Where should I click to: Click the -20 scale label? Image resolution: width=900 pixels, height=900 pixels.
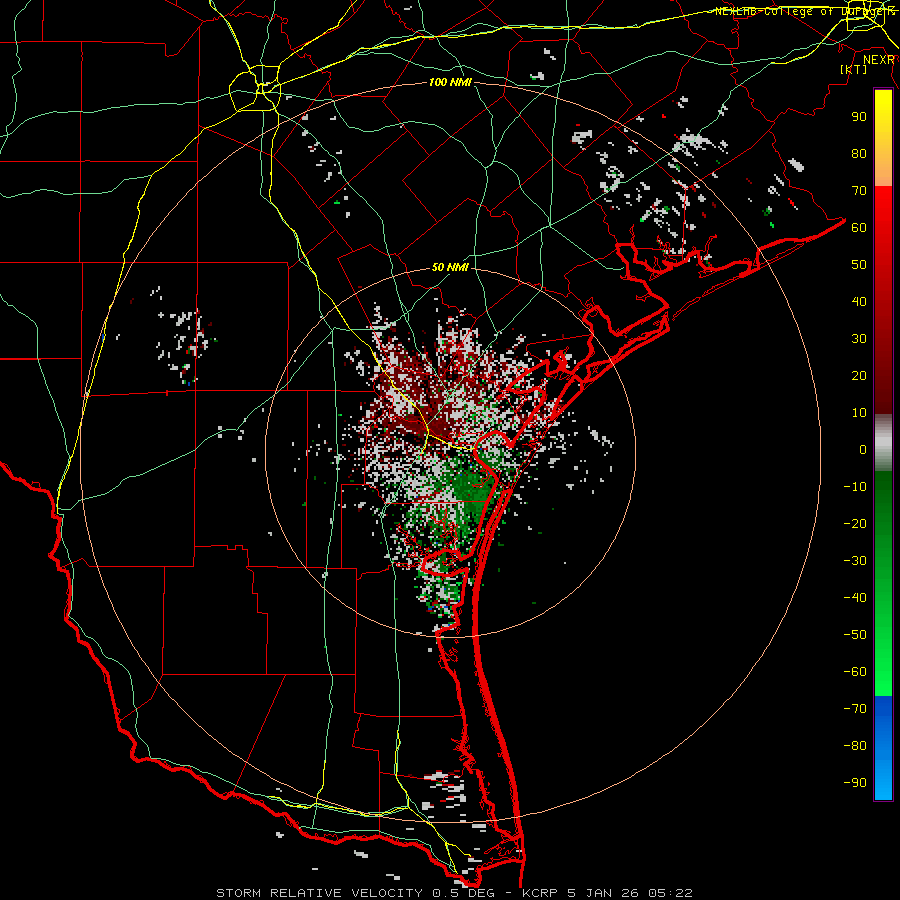pyautogui.click(x=855, y=523)
